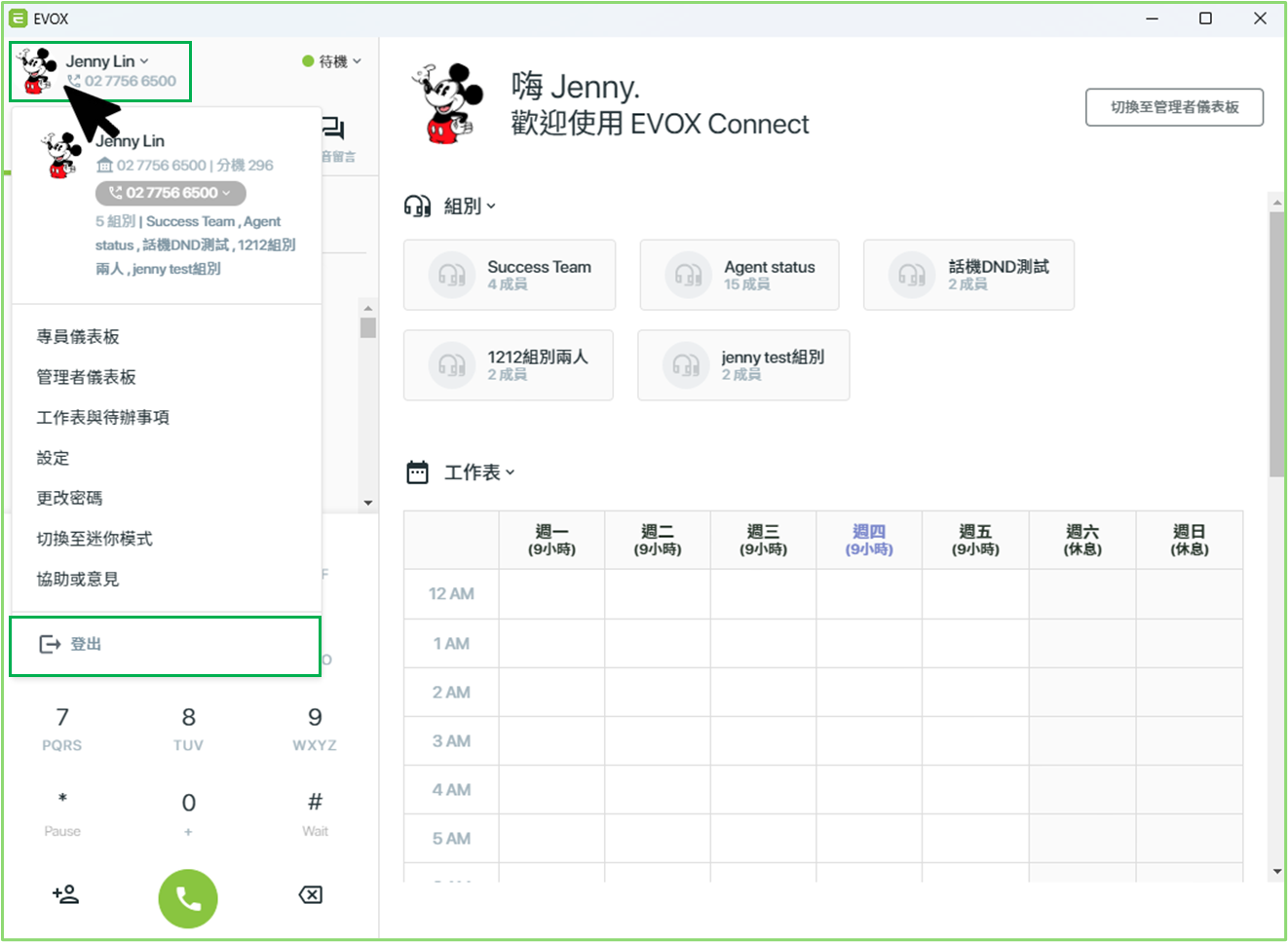Open 設定 from the profile menu
The width and height of the screenshot is (1288, 942).
(x=53, y=458)
